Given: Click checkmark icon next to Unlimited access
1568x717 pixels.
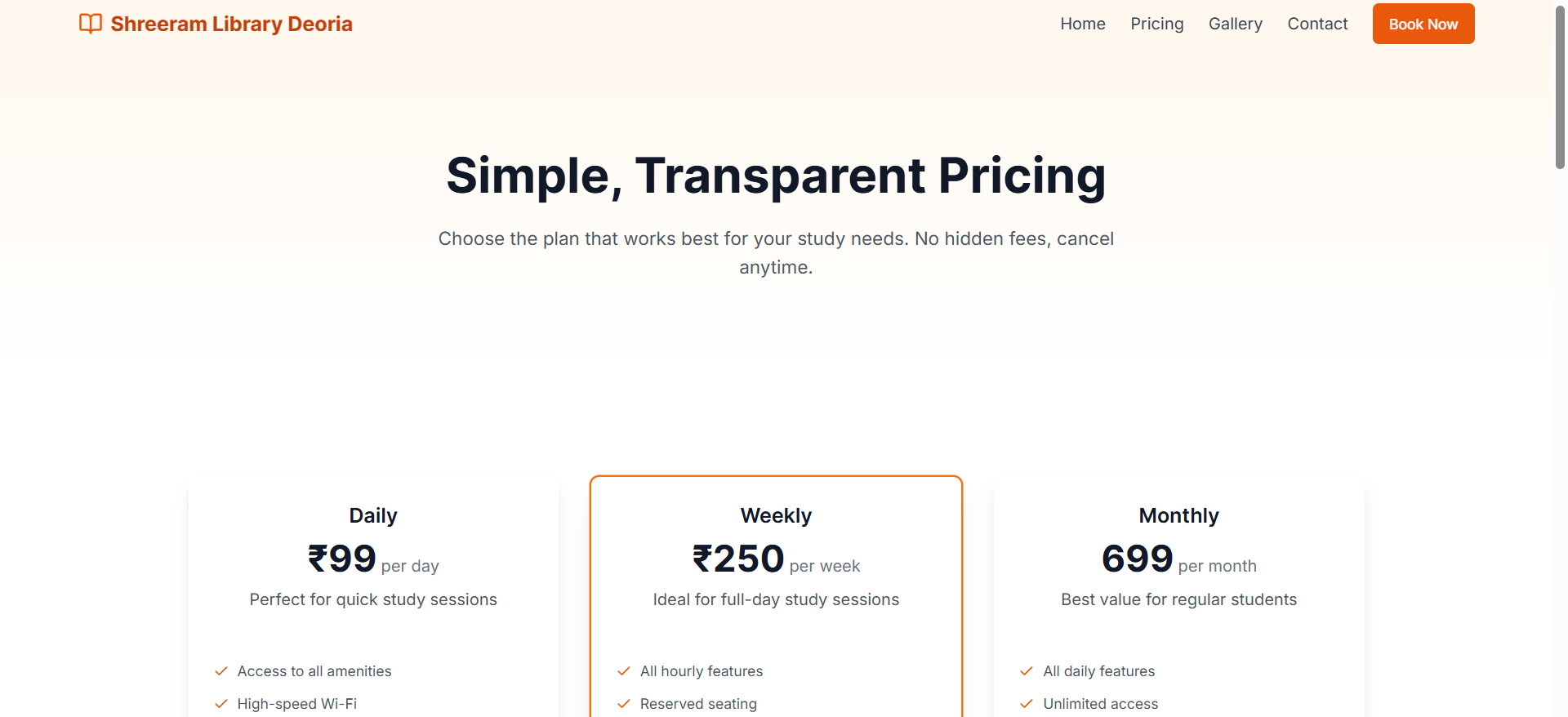Looking at the screenshot, I should click(x=1027, y=704).
